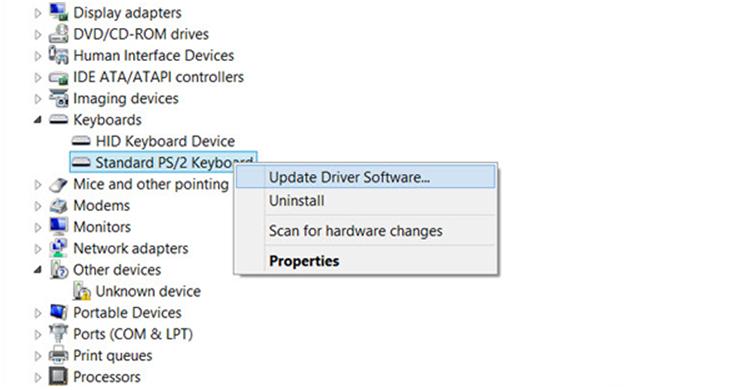Click the Network adapters icon

(x=59, y=248)
